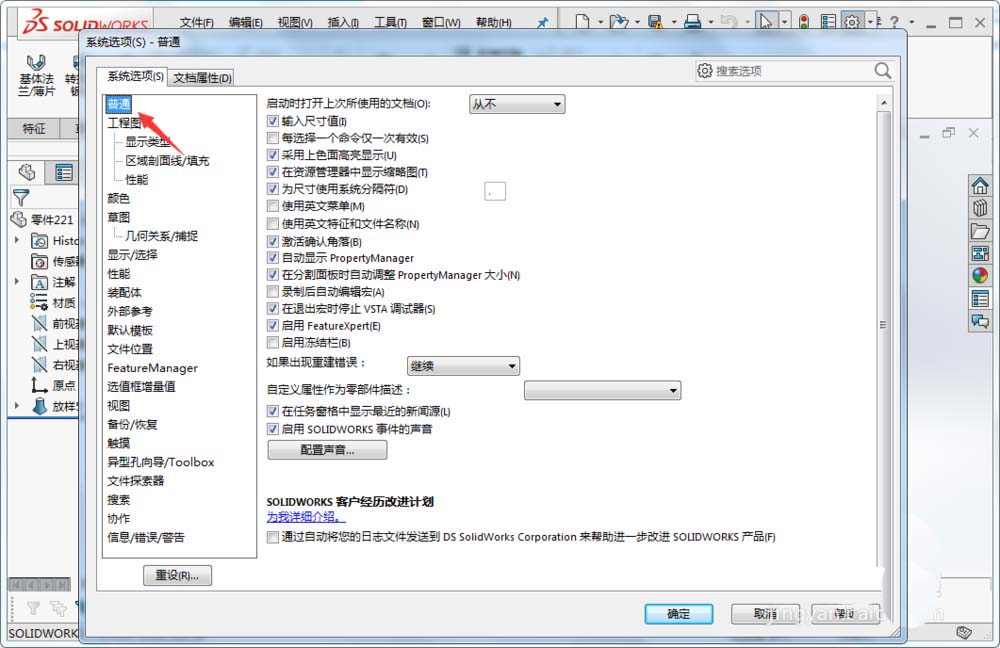Click the filter funnel icon in feature tree
Image resolution: width=1000 pixels, height=648 pixels.
(x=21, y=198)
